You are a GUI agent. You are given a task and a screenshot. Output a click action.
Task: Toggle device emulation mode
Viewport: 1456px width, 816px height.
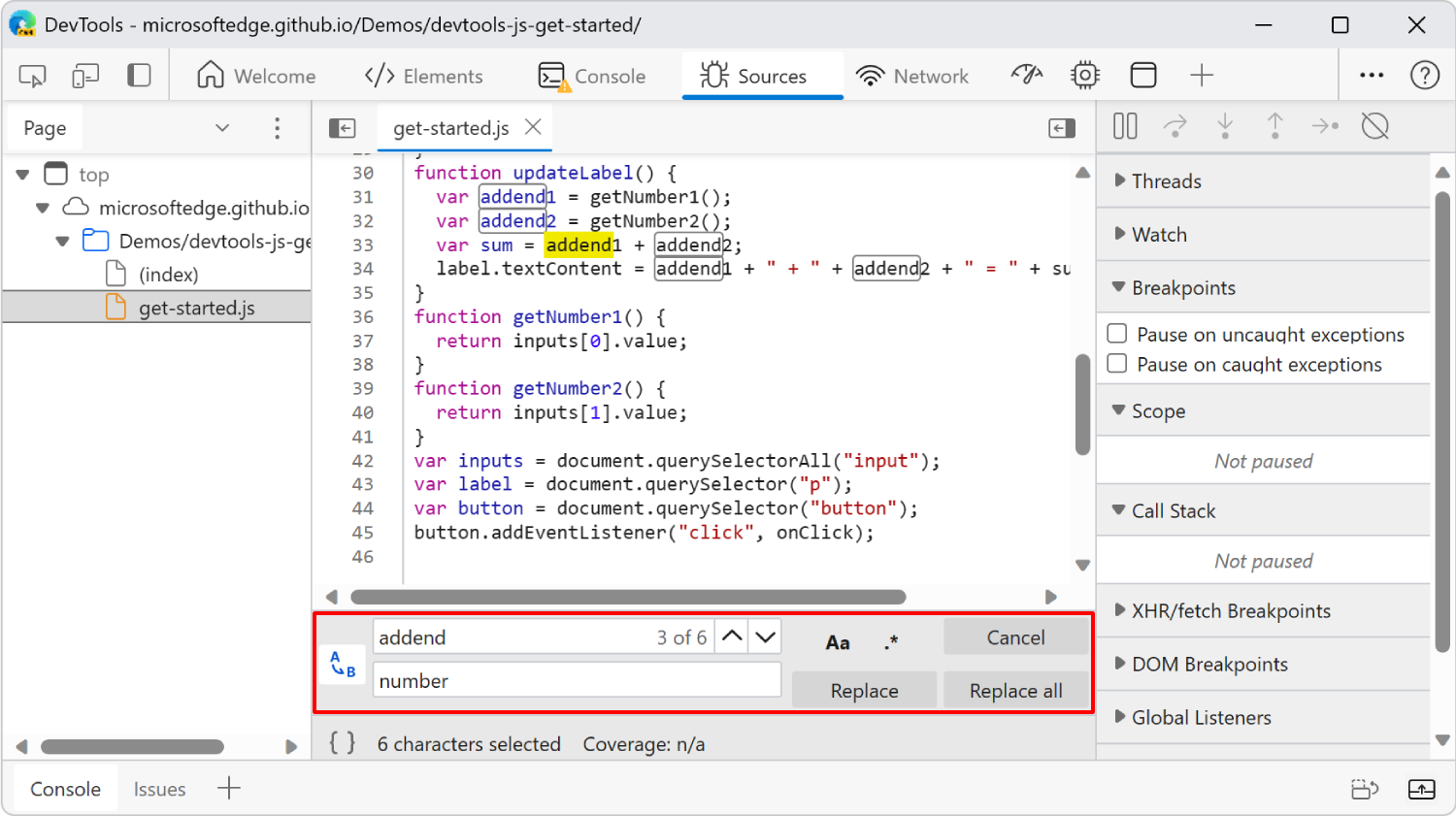pyautogui.click(x=86, y=75)
